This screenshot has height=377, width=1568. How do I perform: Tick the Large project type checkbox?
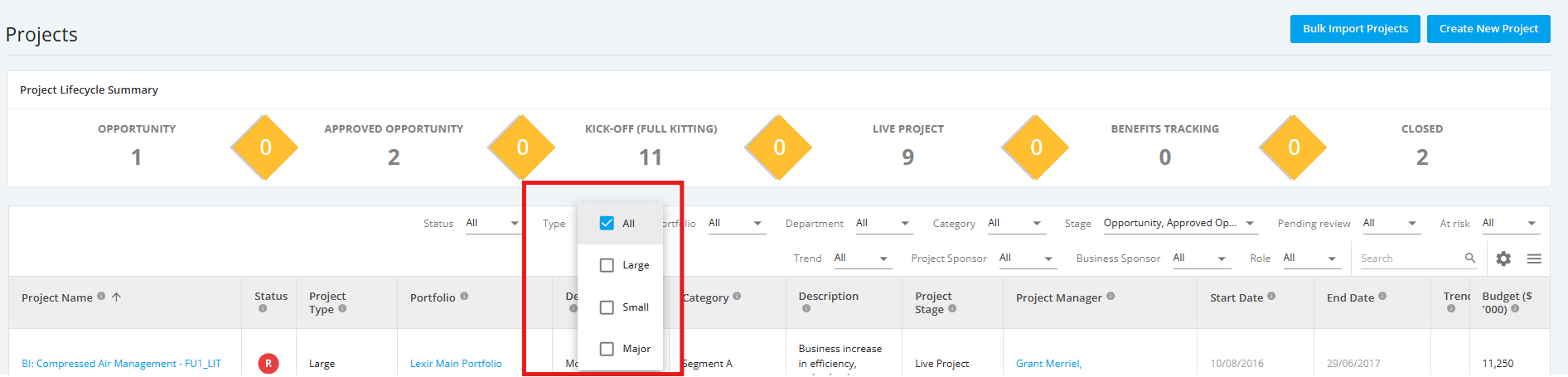(607, 265)
